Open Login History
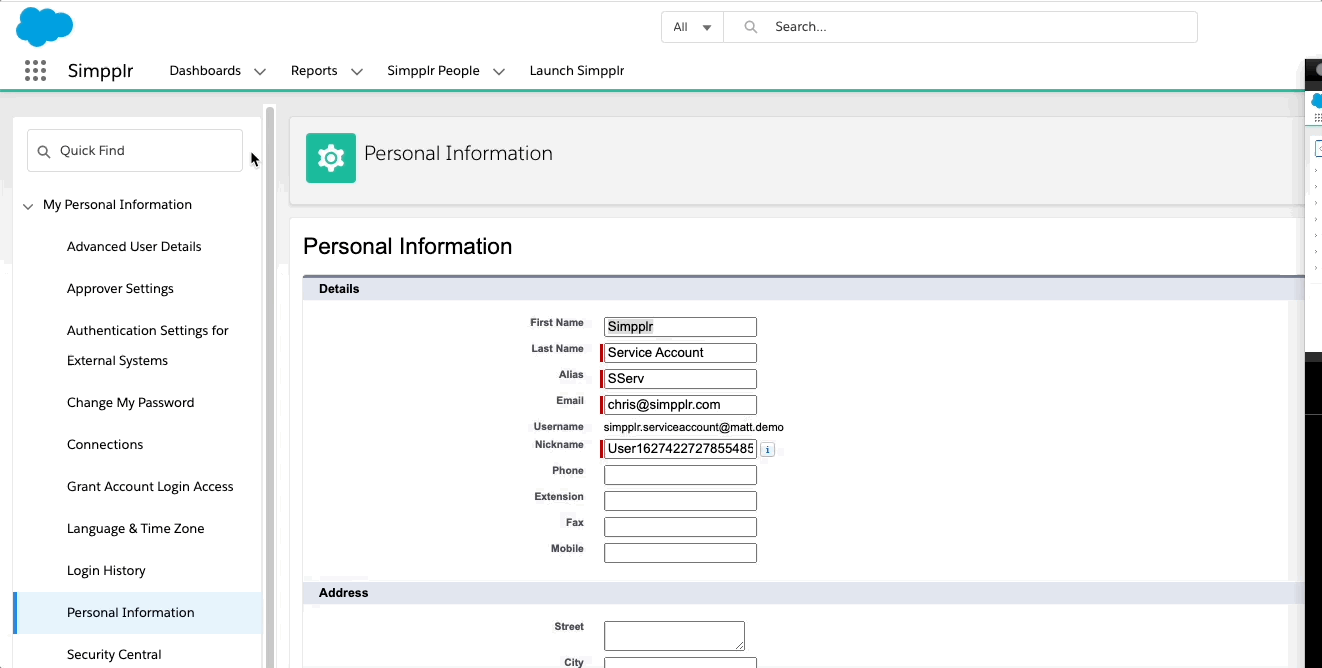Screen dimensions: 1322x668 [x=106, y=571]
